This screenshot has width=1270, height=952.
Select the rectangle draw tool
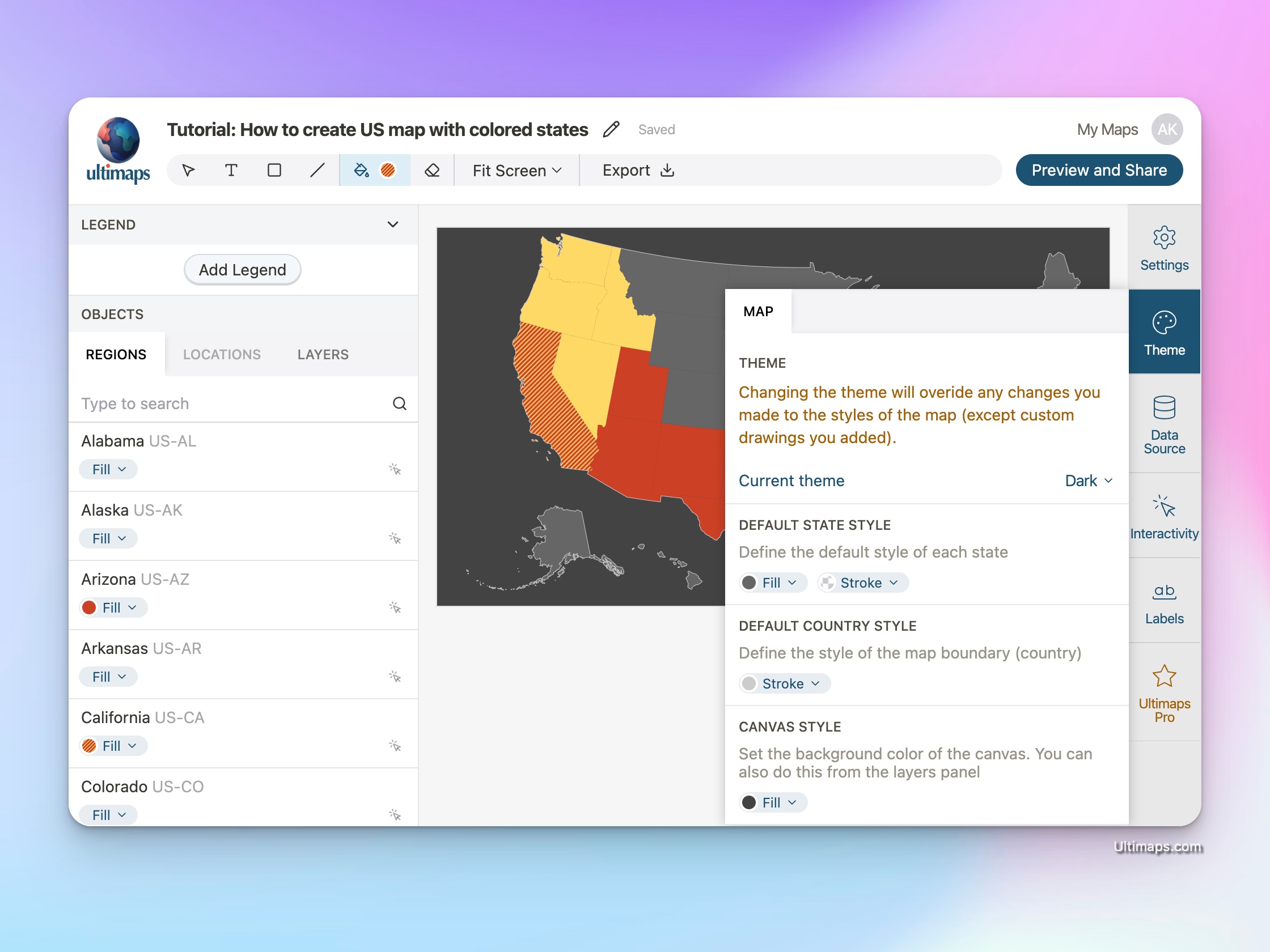(273, 170)
